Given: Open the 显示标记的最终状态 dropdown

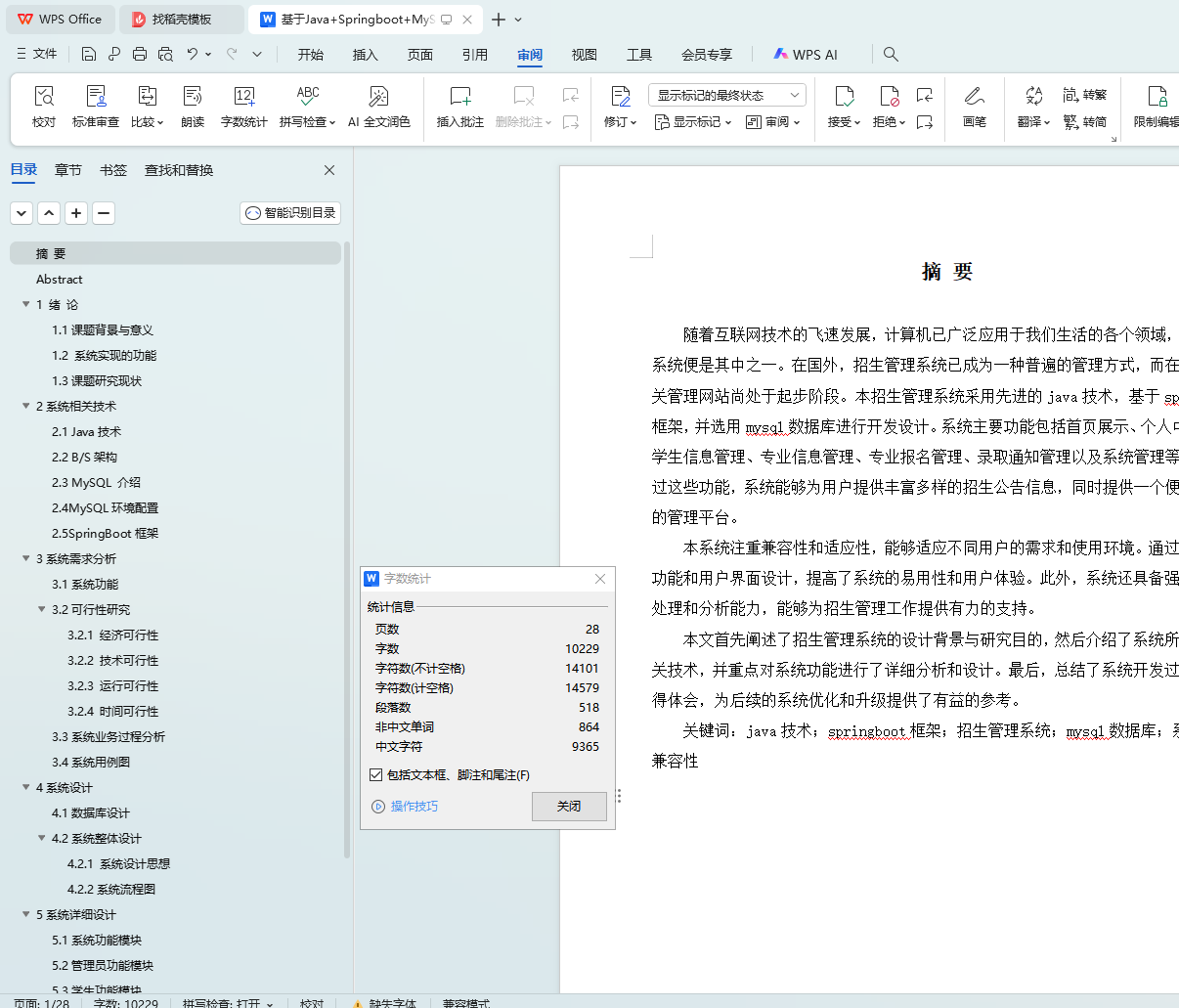Looking at the screenshot, I should coord(726,95).
